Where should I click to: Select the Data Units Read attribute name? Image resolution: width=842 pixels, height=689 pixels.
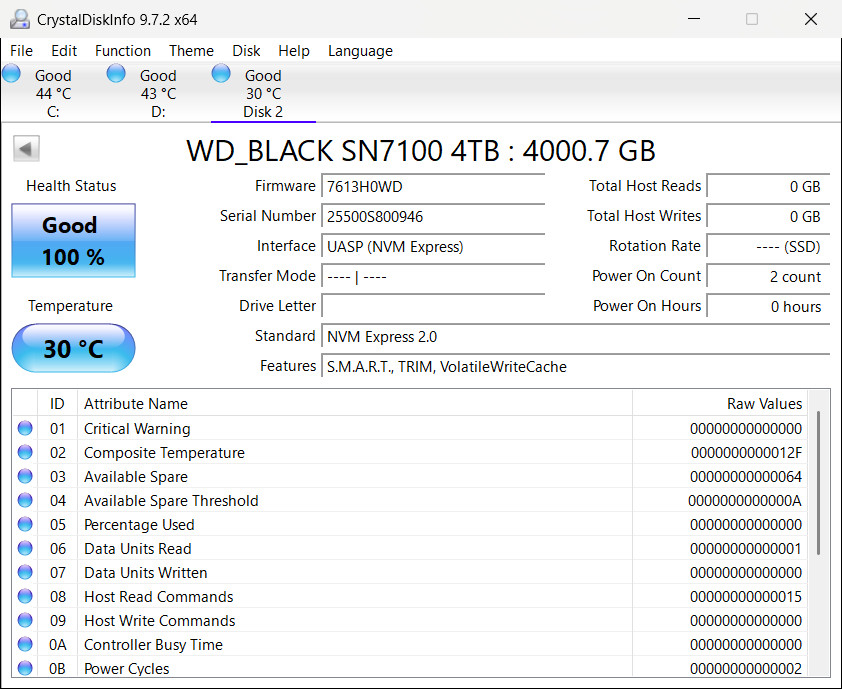coord(137,549)
